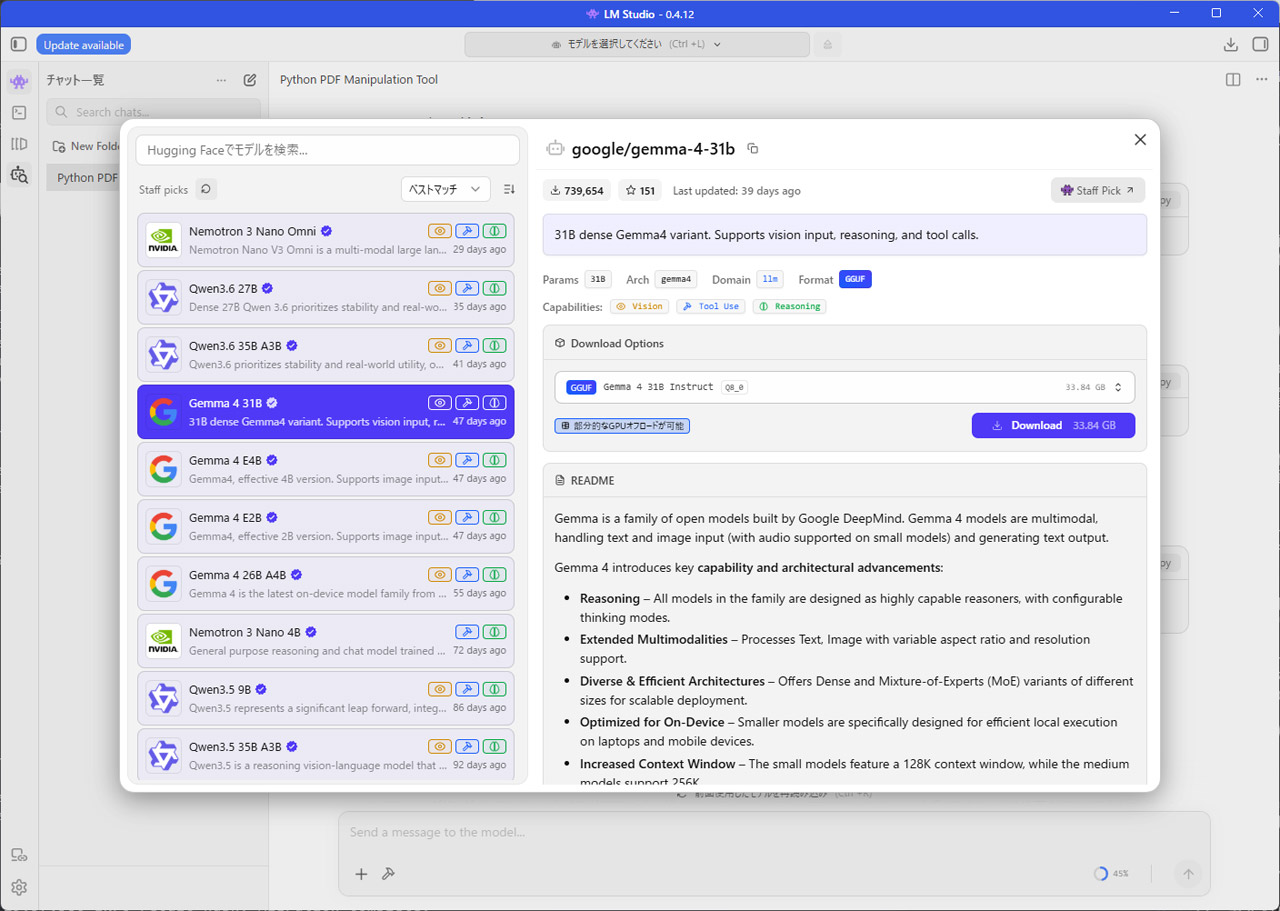Select the Qwen3.5 35B A3B model
This screenshot has height=911, width=1280.
coord(326,755)
